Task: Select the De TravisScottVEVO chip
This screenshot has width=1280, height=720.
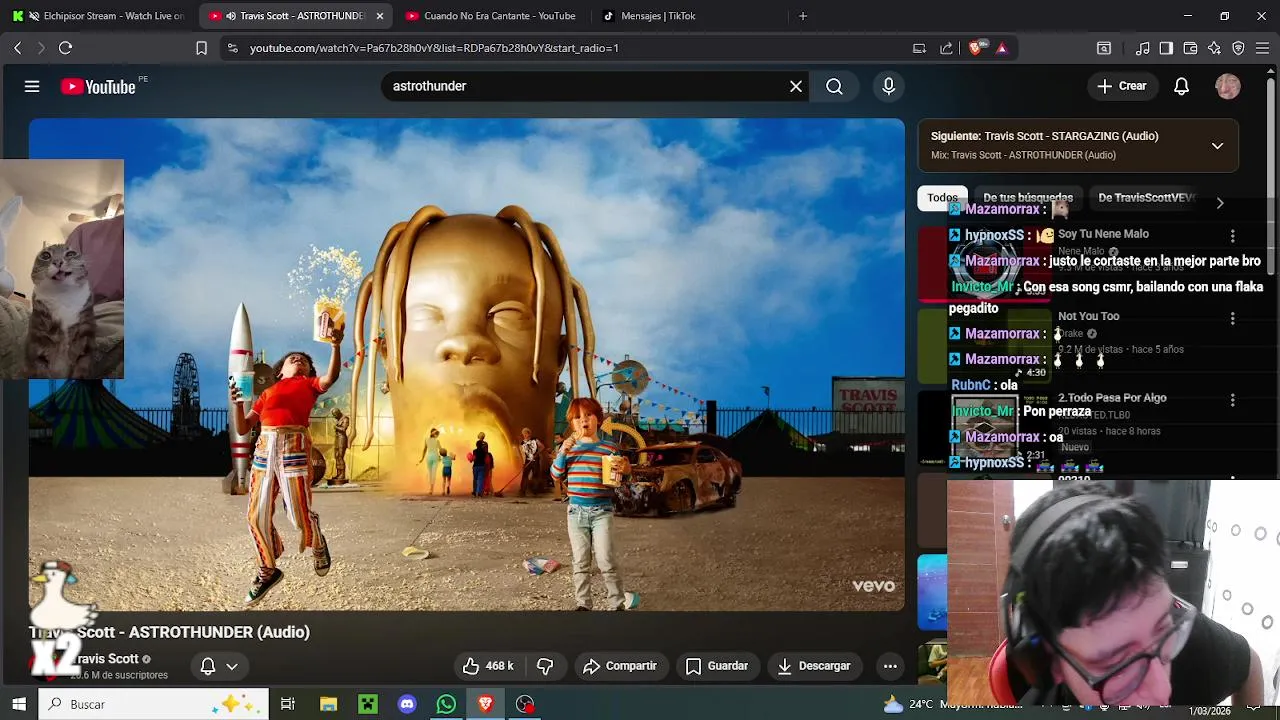Action: point(1146,198)
